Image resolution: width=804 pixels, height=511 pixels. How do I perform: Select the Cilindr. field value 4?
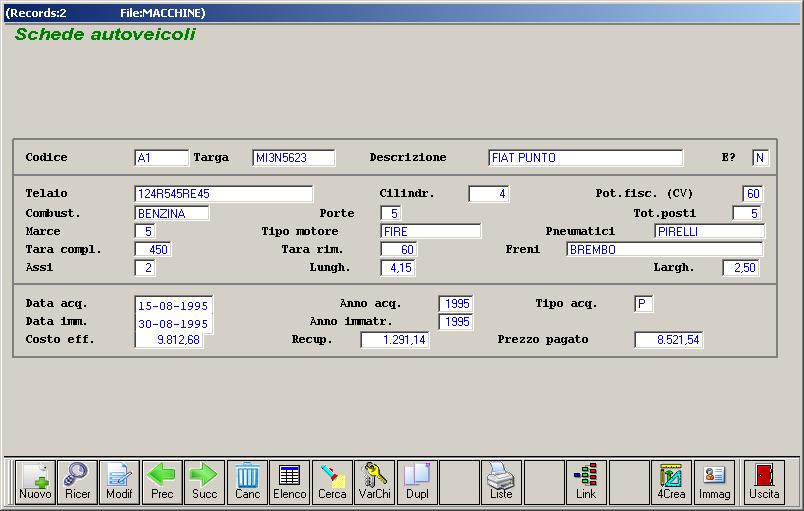coord(489,194)
